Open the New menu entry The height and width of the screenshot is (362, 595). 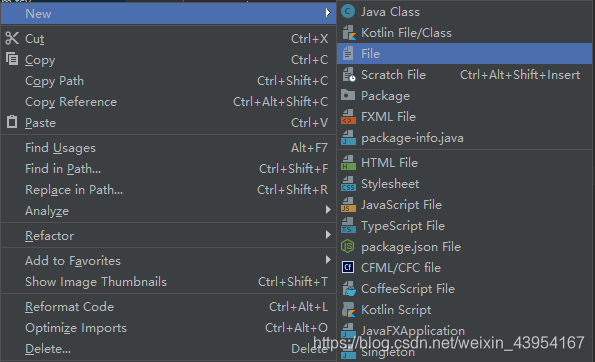click(x=168, y=13)
